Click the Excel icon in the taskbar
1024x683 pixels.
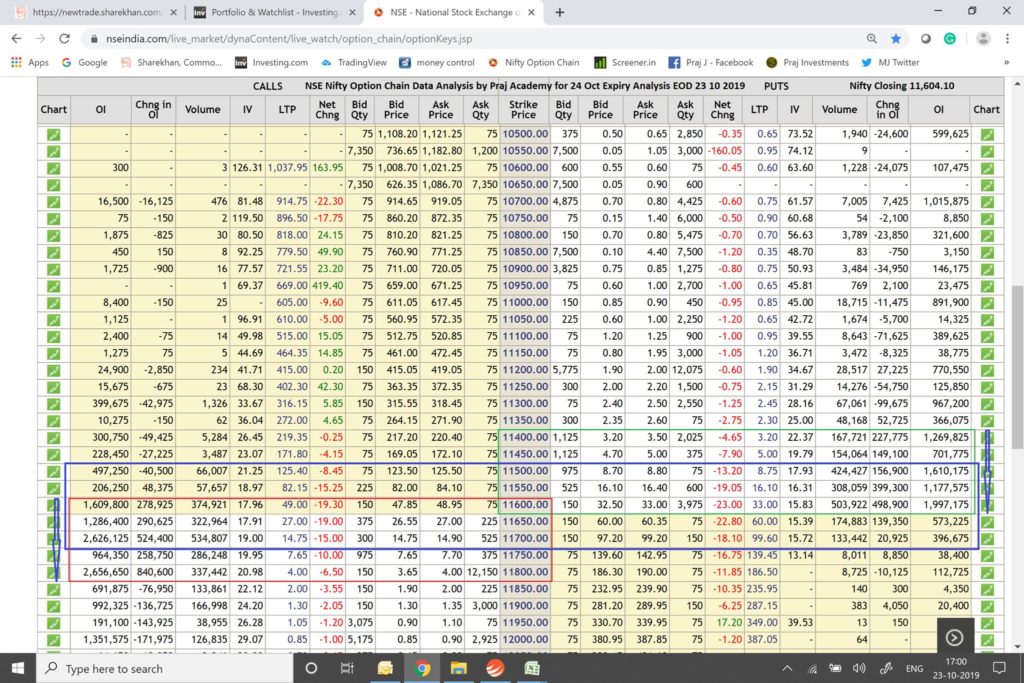point(532,667)
